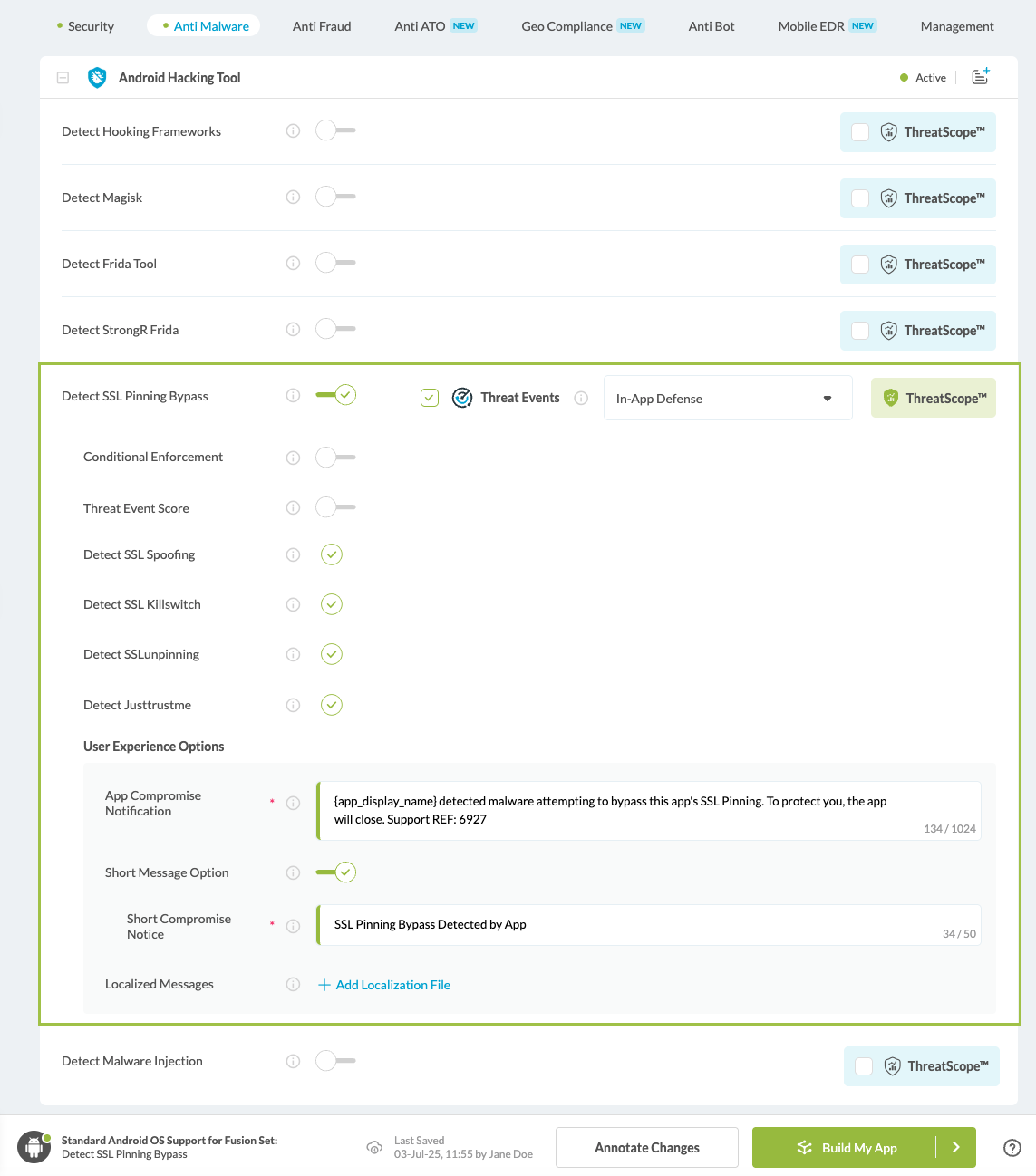Open the help question mark icon

1012,1148
